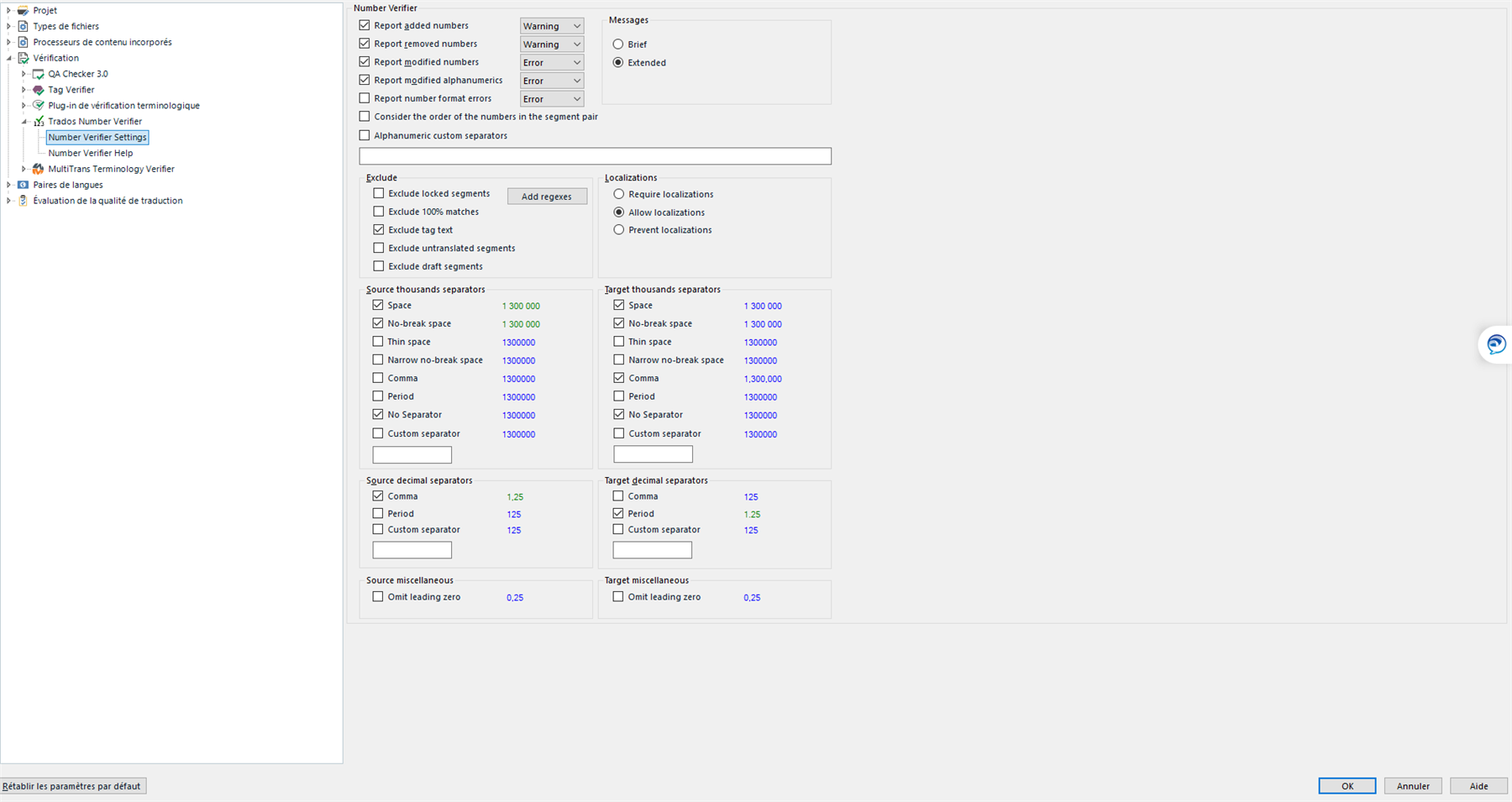Click the Annuler button
This screenshot has width=1512, height=802.
[x=1413, y=786]
